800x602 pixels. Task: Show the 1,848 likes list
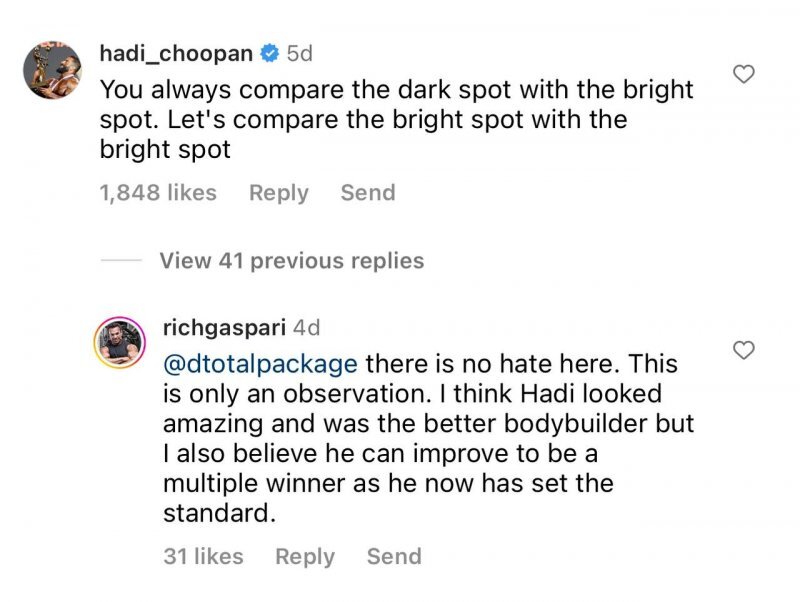158,193
